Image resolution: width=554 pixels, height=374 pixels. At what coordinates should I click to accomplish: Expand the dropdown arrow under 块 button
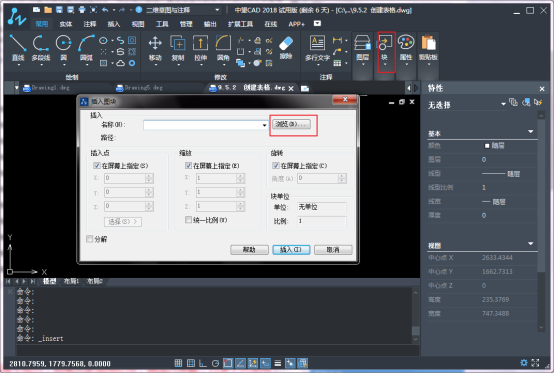pyautogui.click(x=385, y=64)
